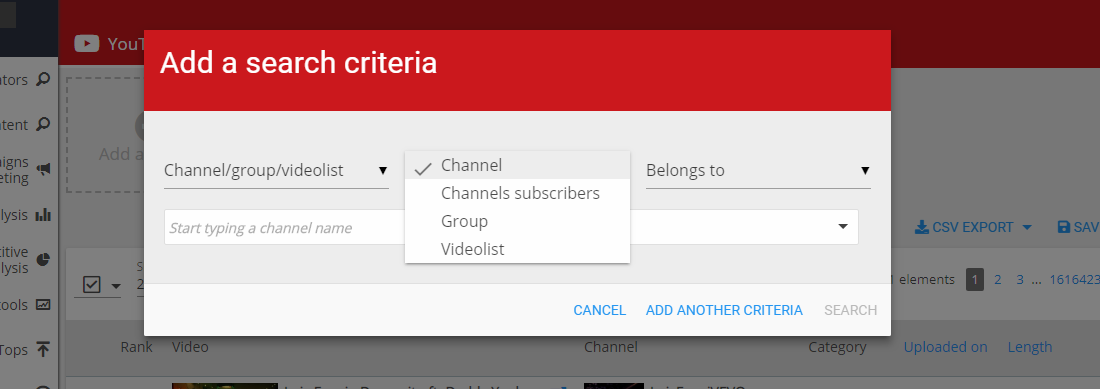Click the Category column header
Screen dimensions: 1100x389
(x=837, y=347)
